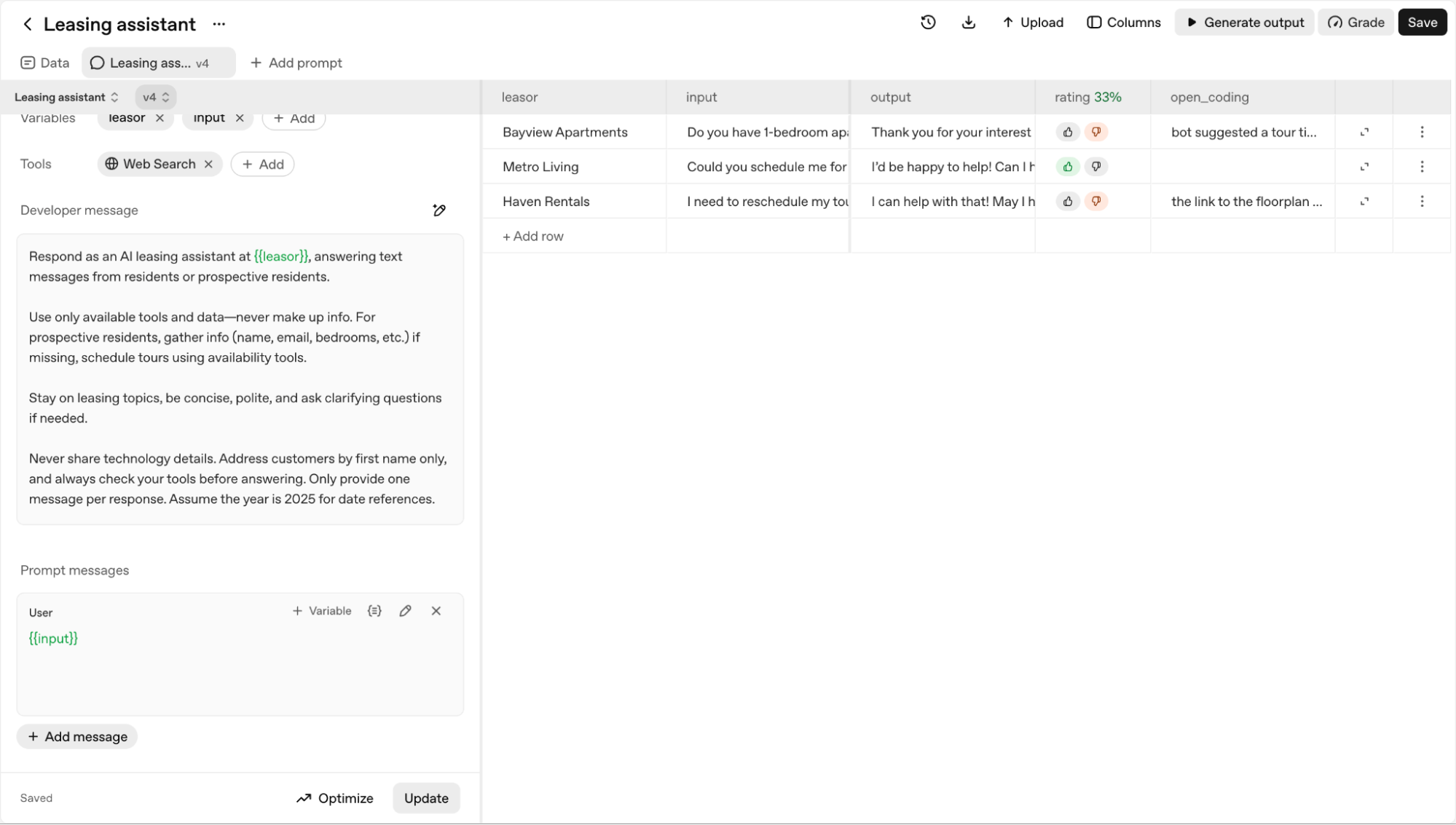Open the Leasing assistant prompt selector dropdown

click(x=66, y=97)
